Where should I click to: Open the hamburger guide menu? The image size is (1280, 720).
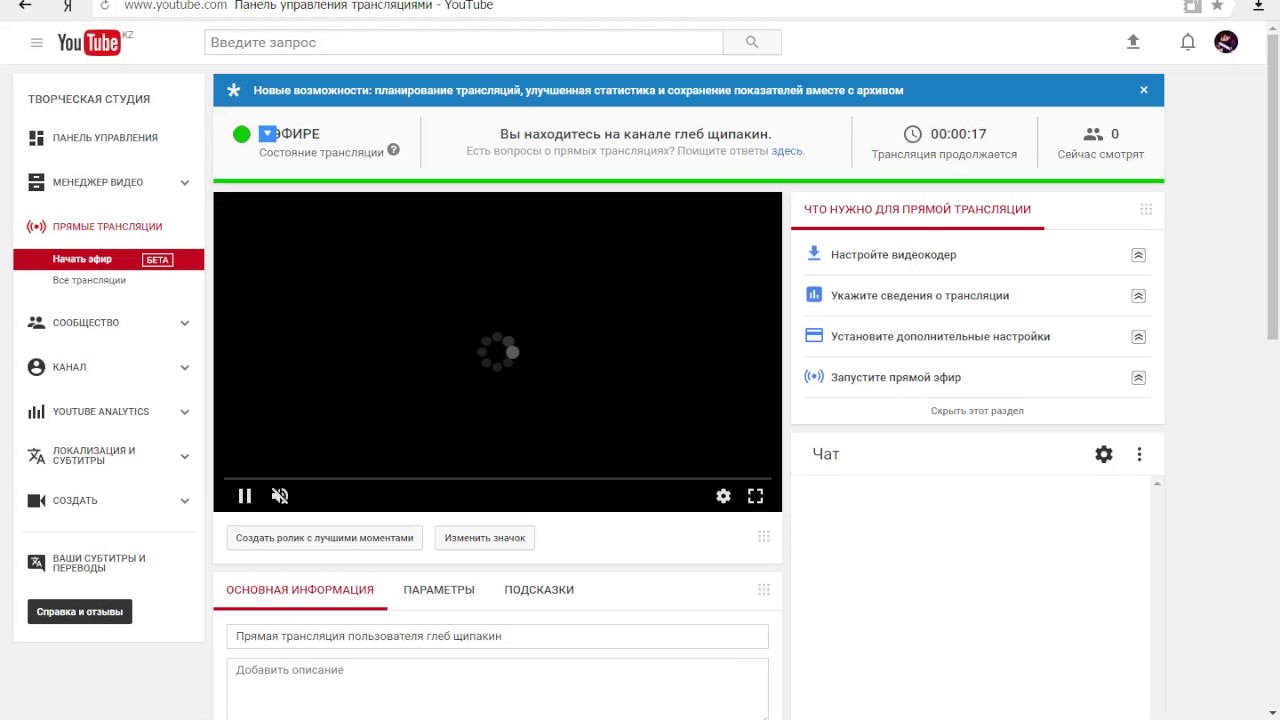(x=37, y=42)
